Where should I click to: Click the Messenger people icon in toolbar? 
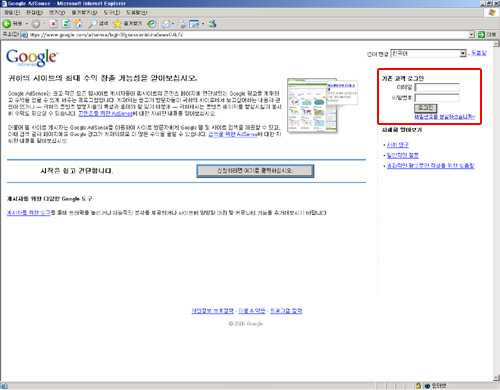coord(212,24)
